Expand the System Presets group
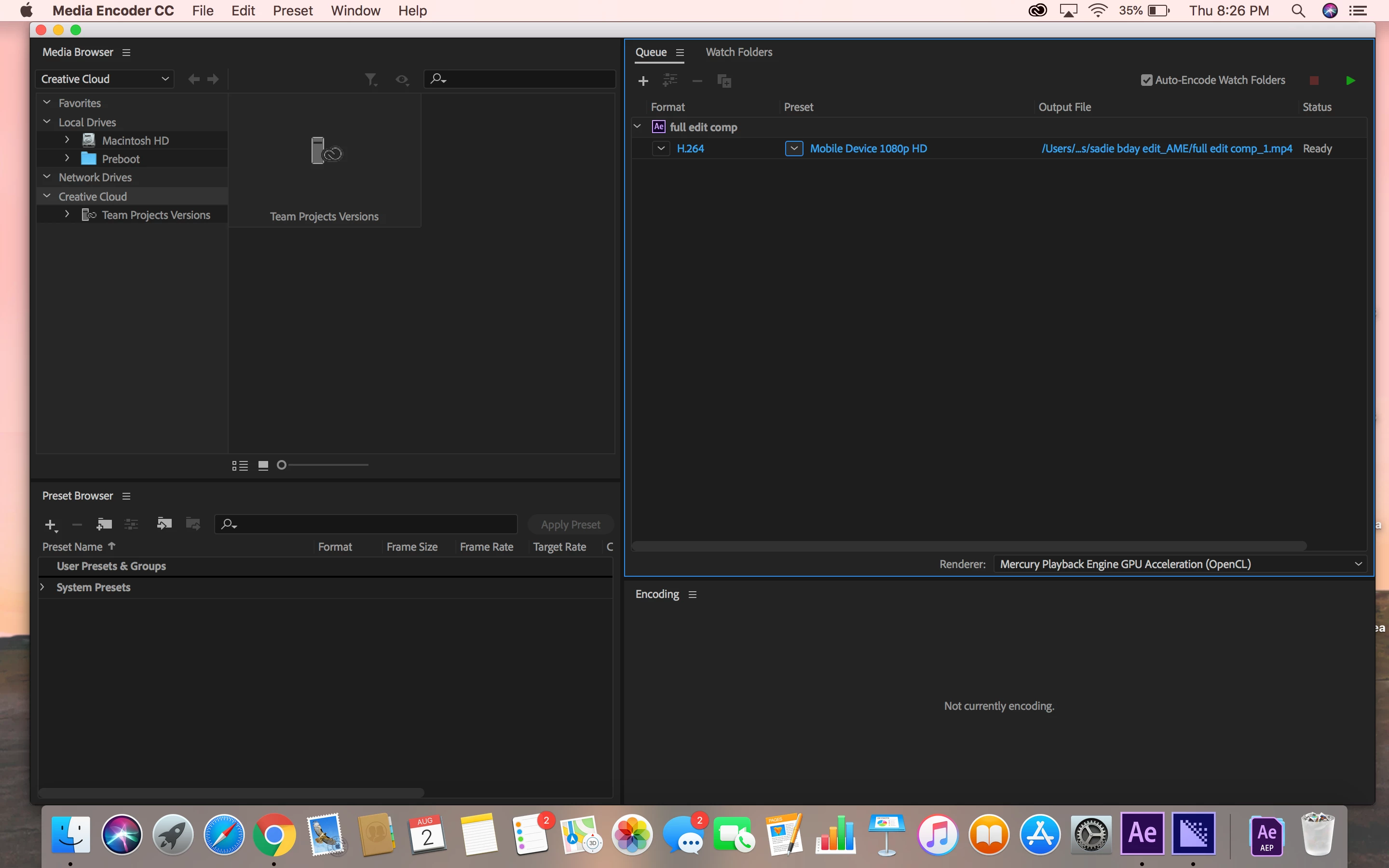The width and height of the screenshot is (1389, 868). click(x=42, y=587)
